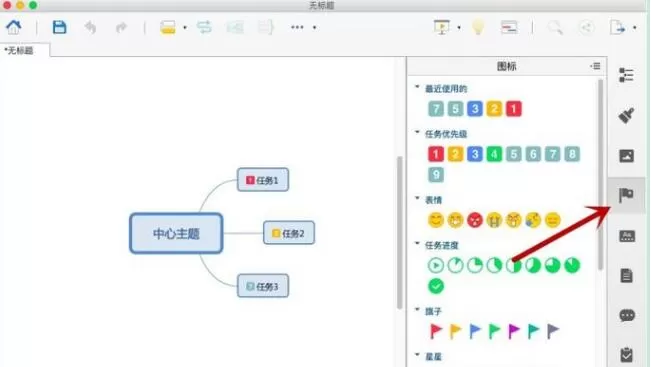Open the search magnifier icon
The image size is (651, 367).
[x=555, y=28]
